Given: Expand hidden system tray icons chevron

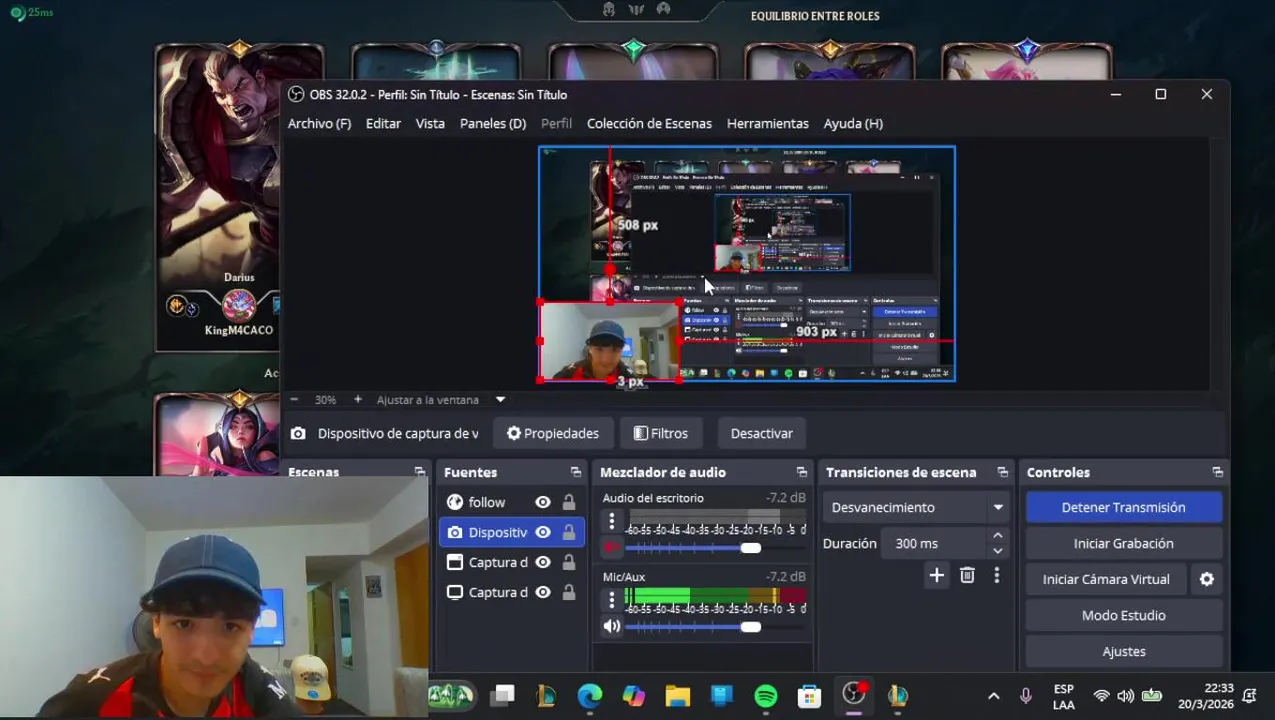Looking at the screenshot, I should click(x=993, y=696).
